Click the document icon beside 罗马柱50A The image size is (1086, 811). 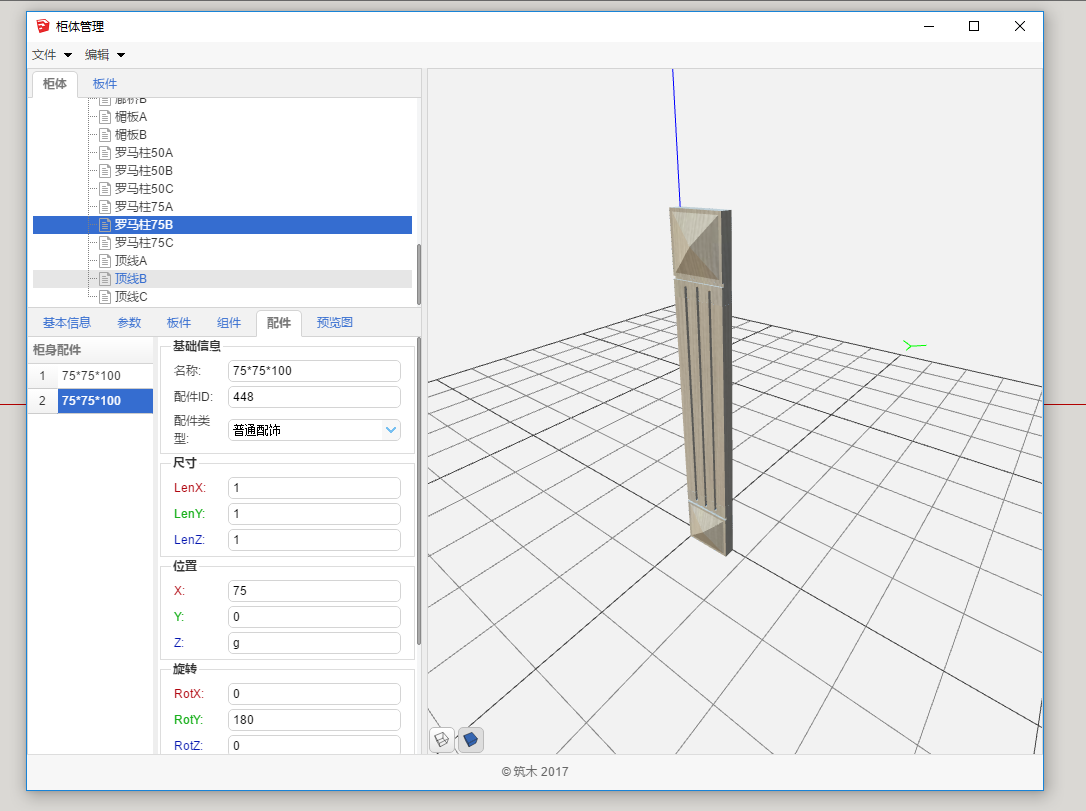(105, 153)
